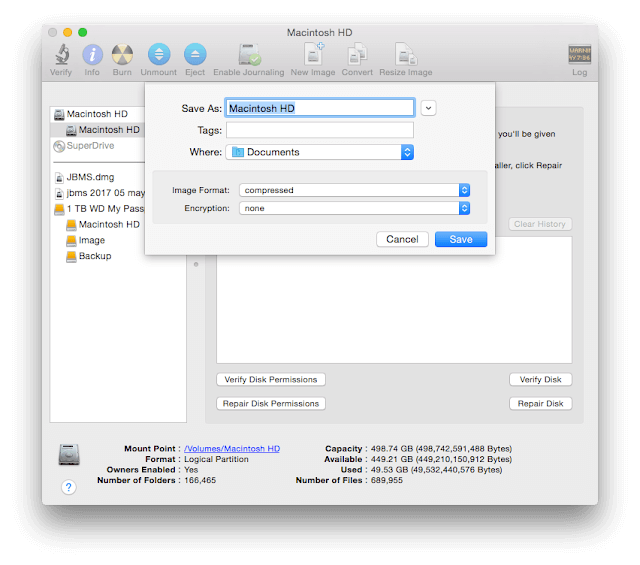Click the SuperDrive optical drive icon
The width and height of the screenshot is (640, 565).
[x=59, y=146]
